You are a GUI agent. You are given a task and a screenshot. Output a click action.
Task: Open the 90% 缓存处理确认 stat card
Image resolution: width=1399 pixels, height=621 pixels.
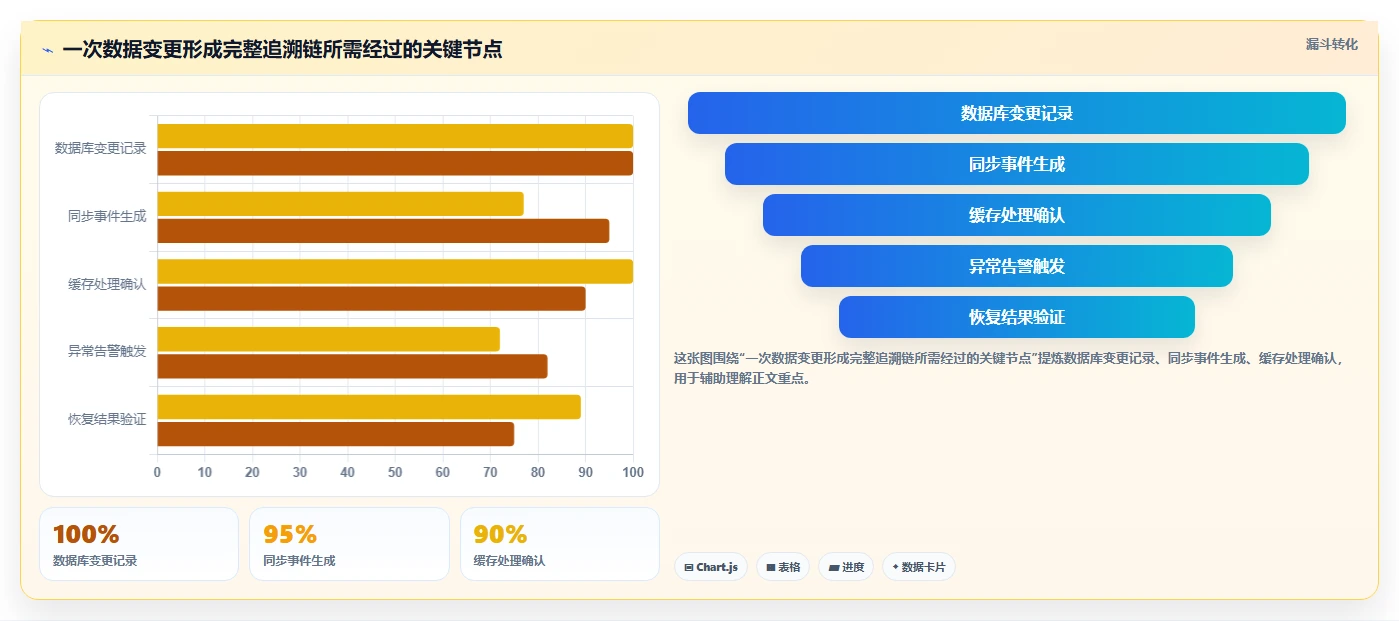559,544
